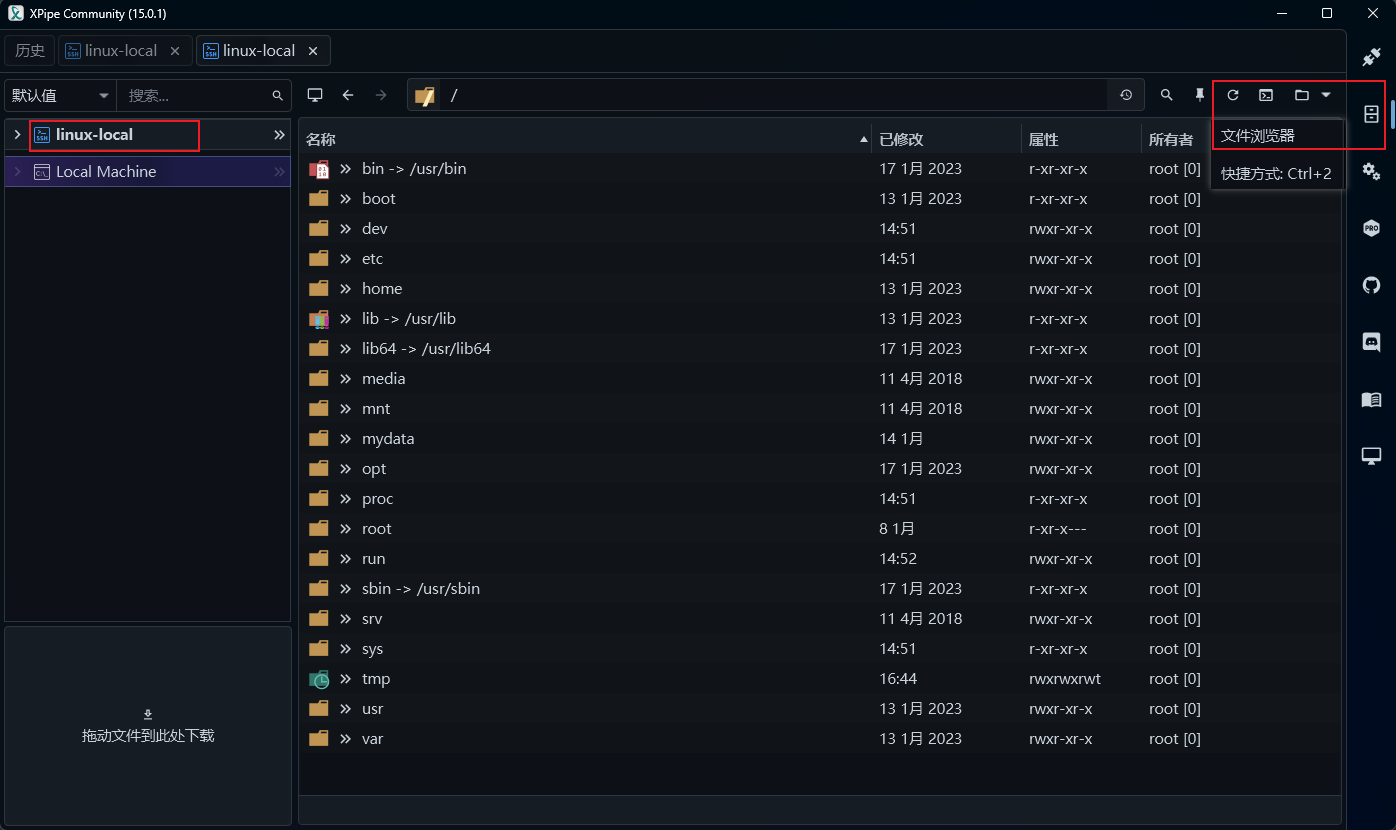The image size is (1396, 830).
Task: Click the pin icon in toolbar
Action: pyautogui.click(x=1200, y=95)
